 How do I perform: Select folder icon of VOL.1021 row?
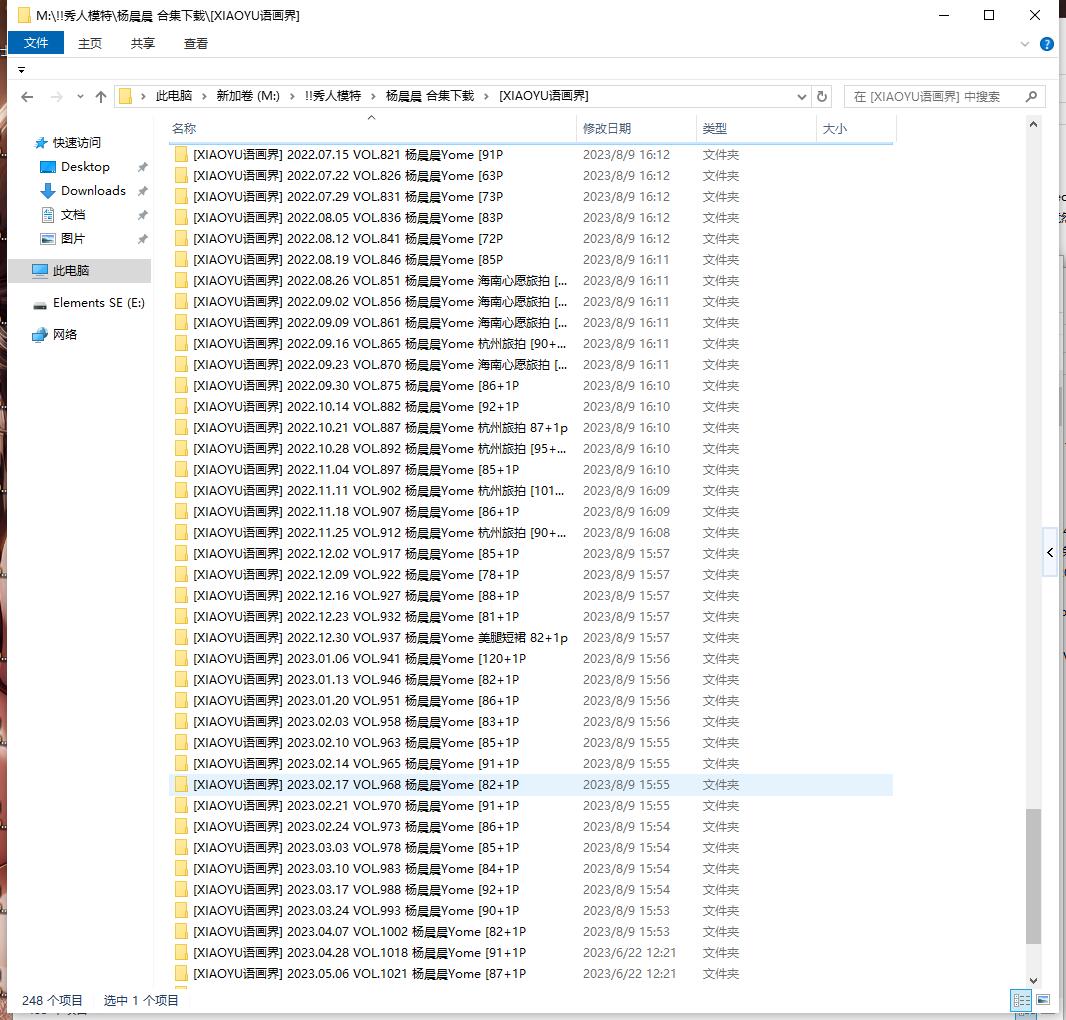point(181,974)
